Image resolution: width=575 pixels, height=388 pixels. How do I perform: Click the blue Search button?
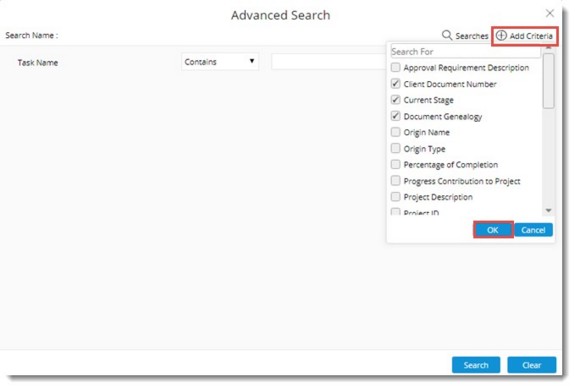click(476, 365)
